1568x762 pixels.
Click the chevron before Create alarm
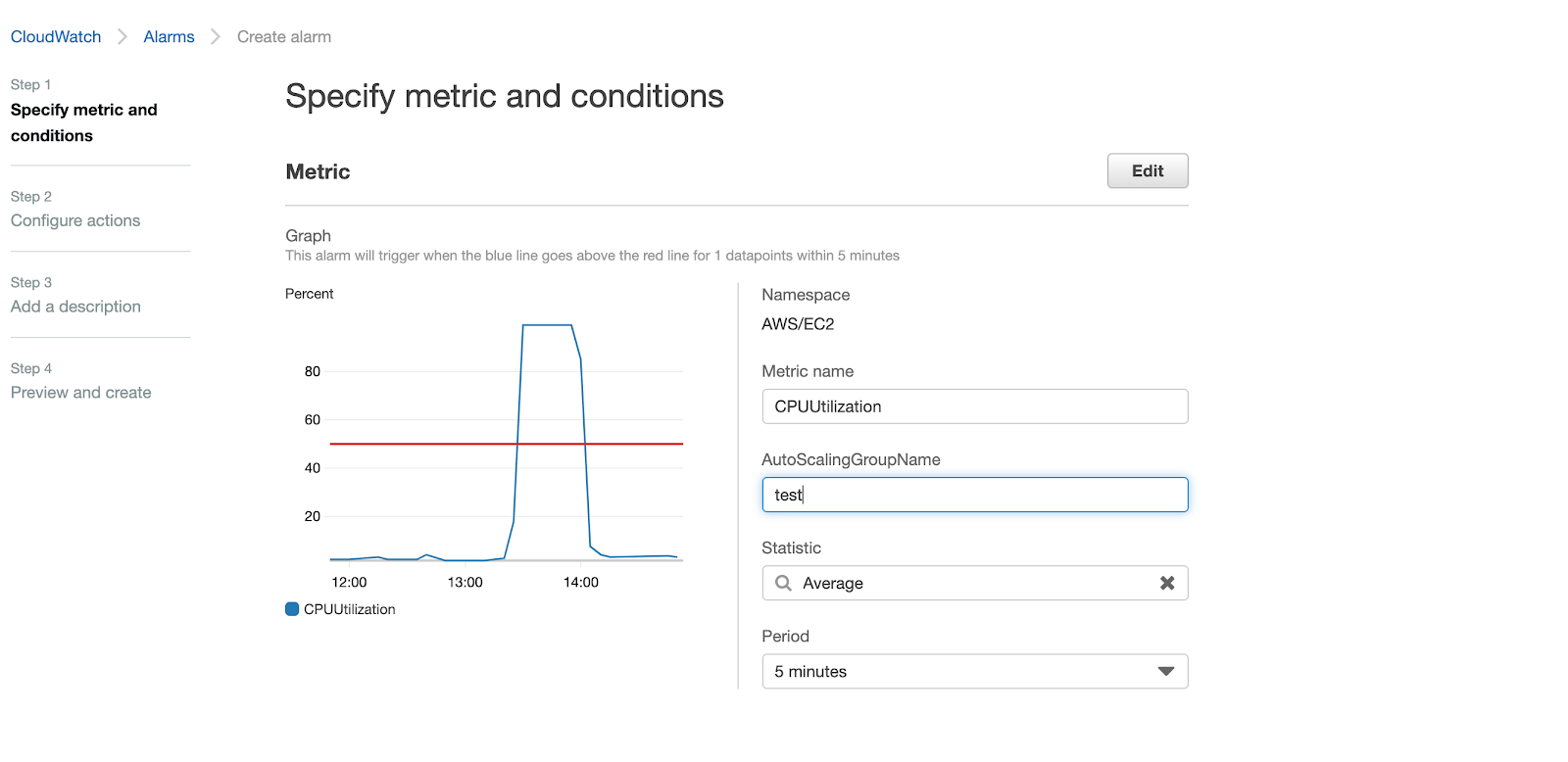(216, 37)
